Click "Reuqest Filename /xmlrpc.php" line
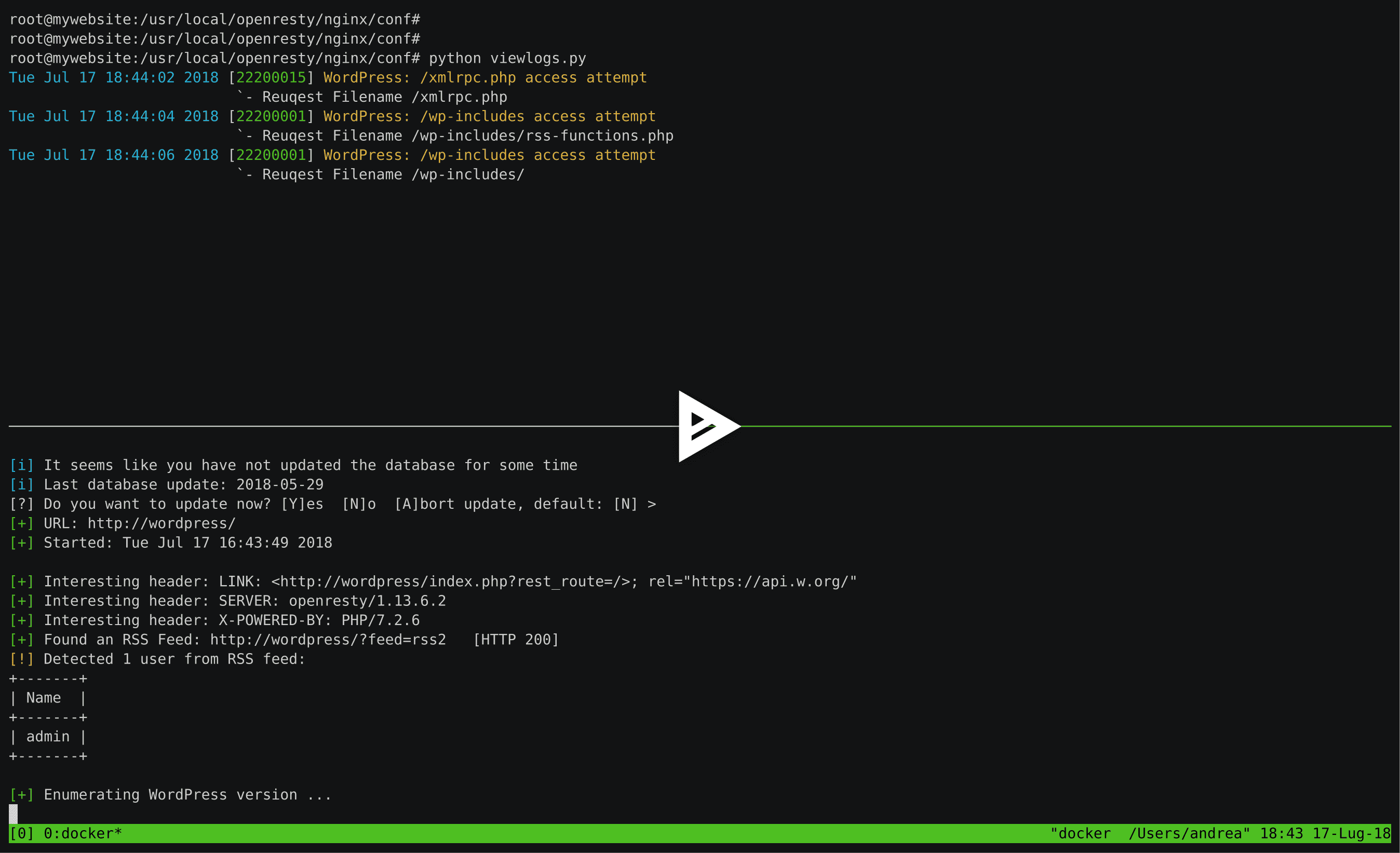Image resolution: width=1400 pixels, height=853 pixels. click(x=385, y=97)
